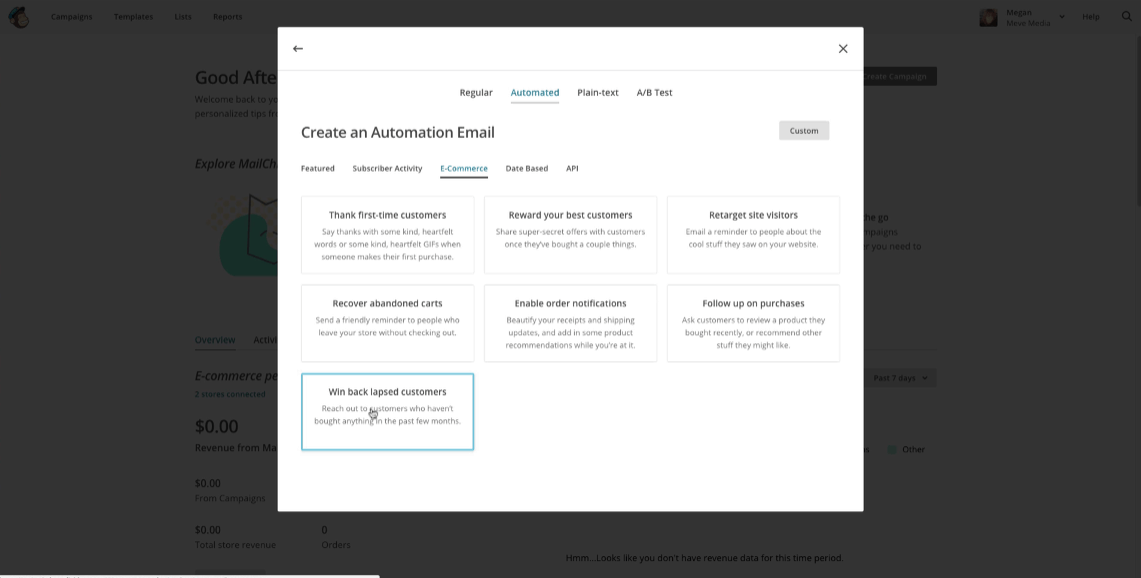Click the 2 stores connected link

[230, 395]
